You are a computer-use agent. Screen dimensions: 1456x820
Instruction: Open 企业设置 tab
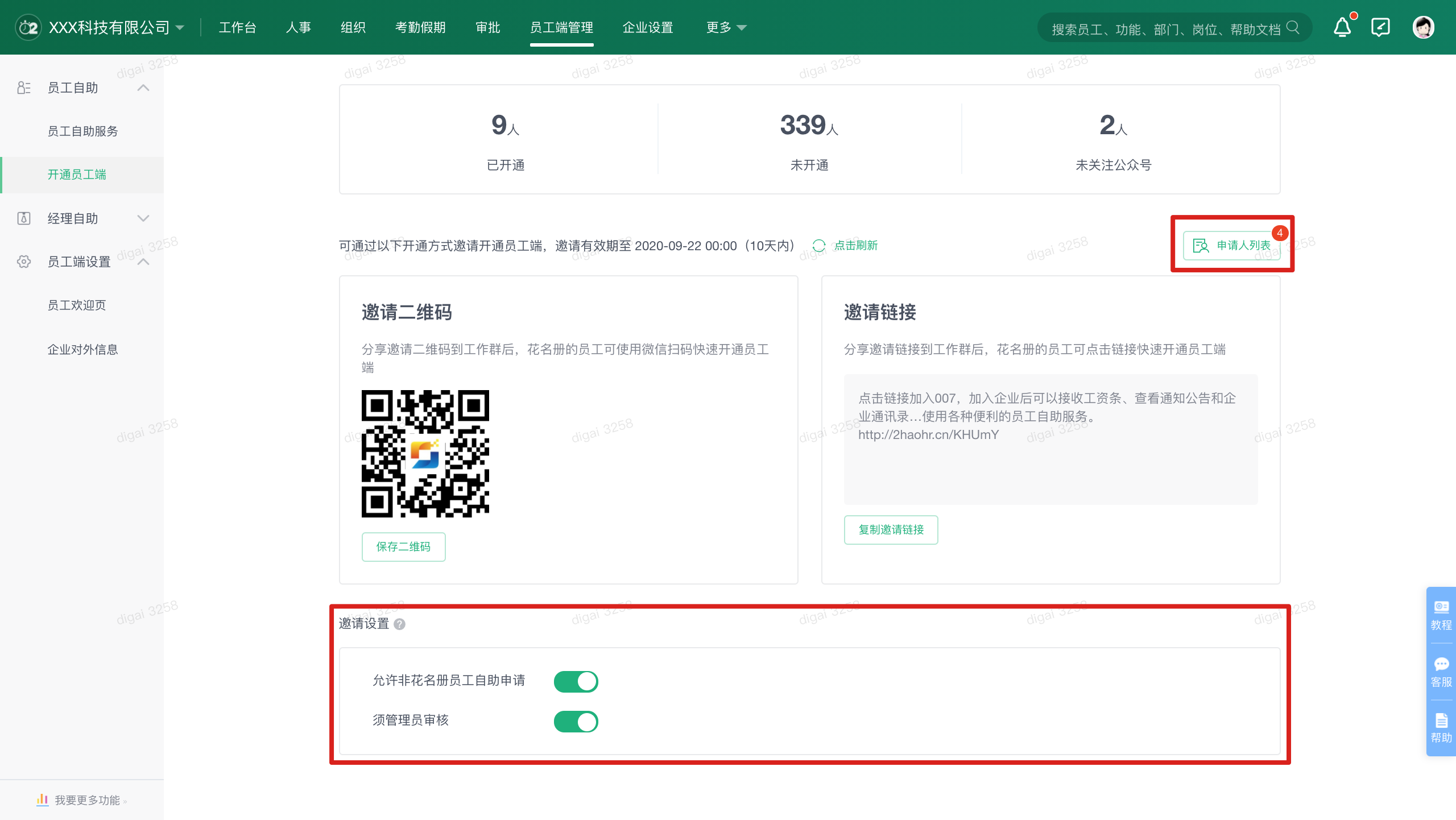pos(648,27)
